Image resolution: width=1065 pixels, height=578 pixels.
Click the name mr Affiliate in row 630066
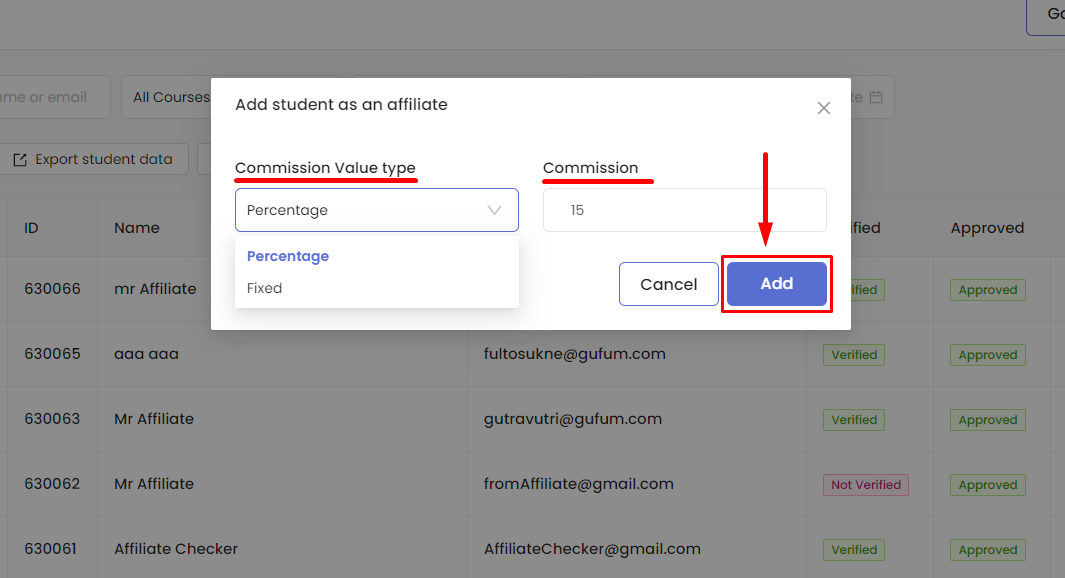tap(155, 289)
